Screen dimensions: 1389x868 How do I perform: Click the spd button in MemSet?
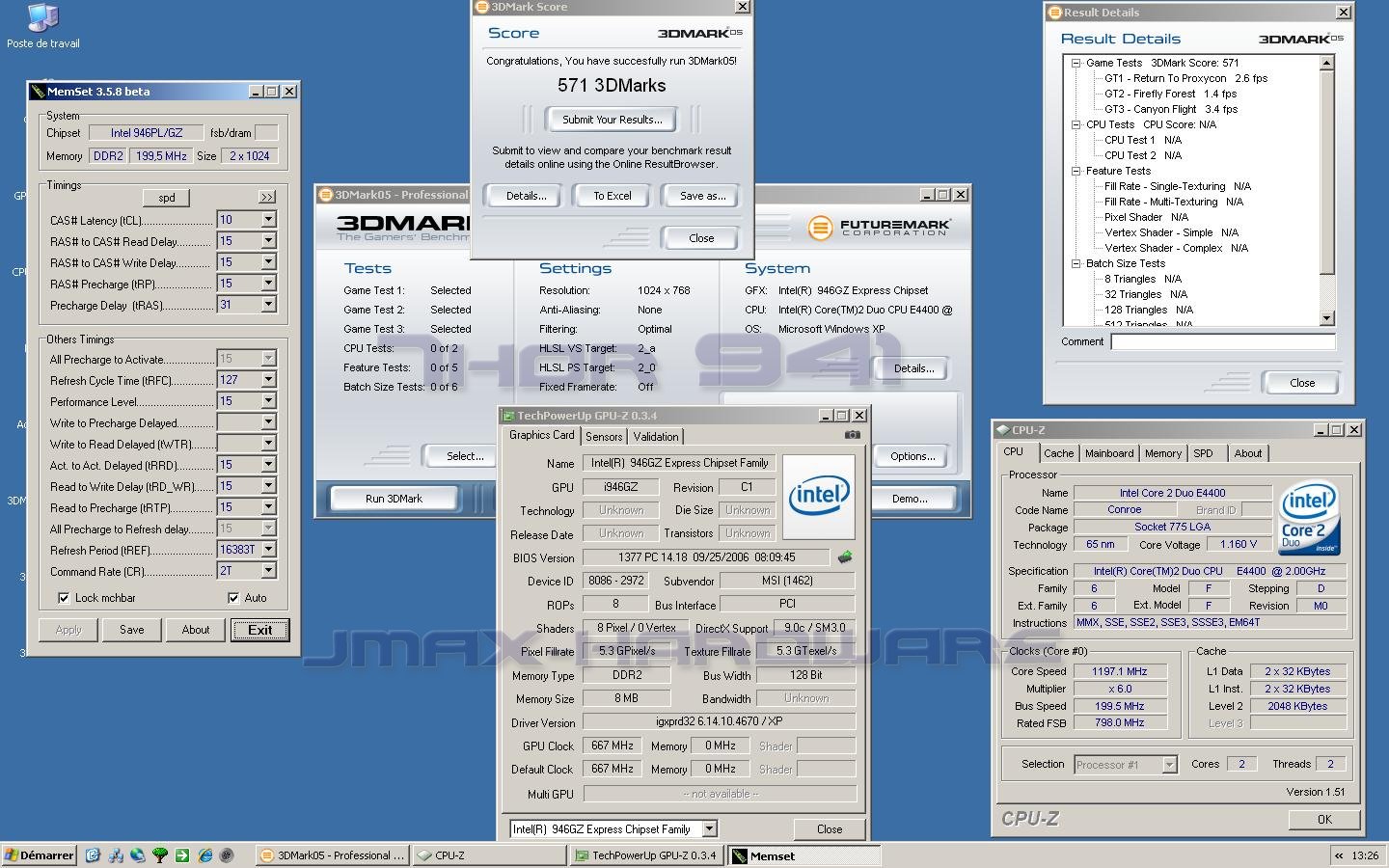167,198
